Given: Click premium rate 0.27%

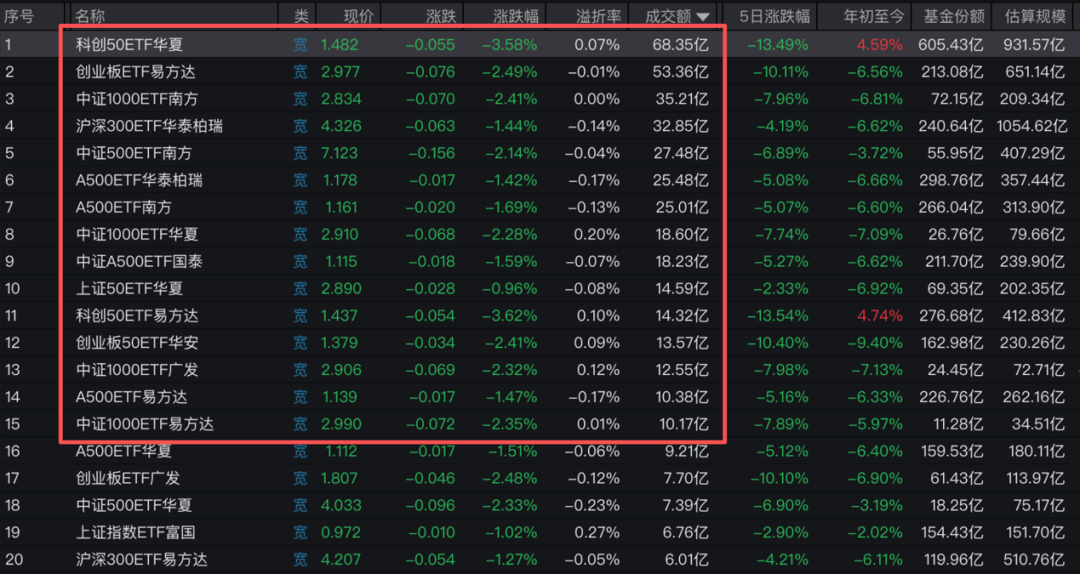Looking at the screenshot, I should 598,533.
